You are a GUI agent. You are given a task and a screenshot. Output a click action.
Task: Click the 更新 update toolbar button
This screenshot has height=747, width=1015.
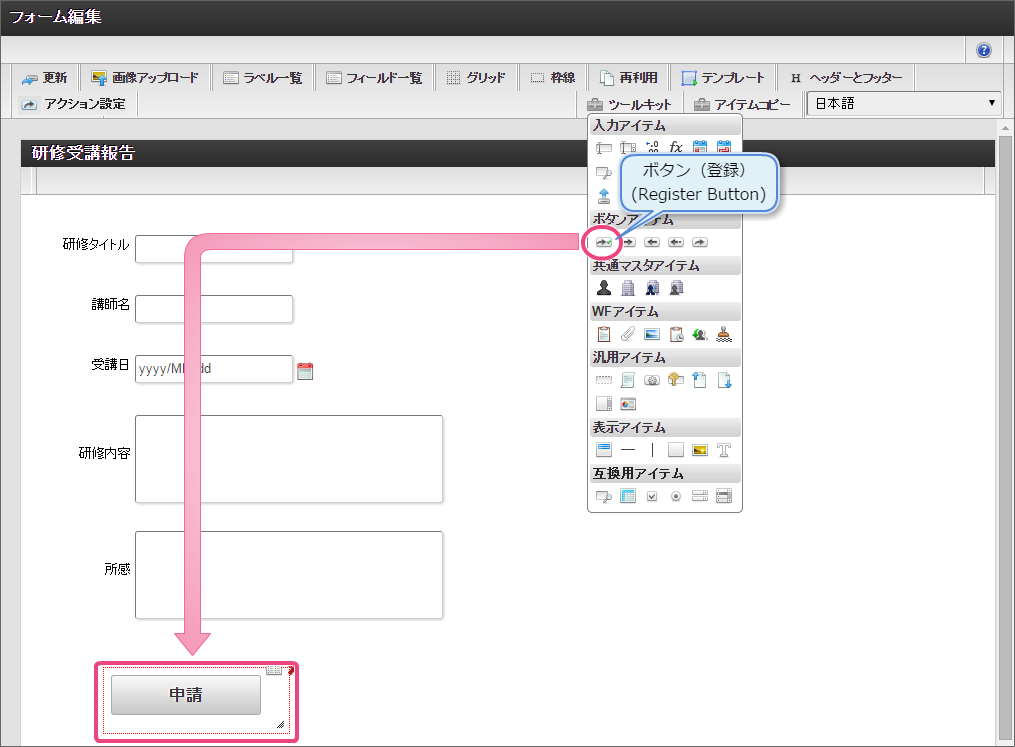pos(45,78)
